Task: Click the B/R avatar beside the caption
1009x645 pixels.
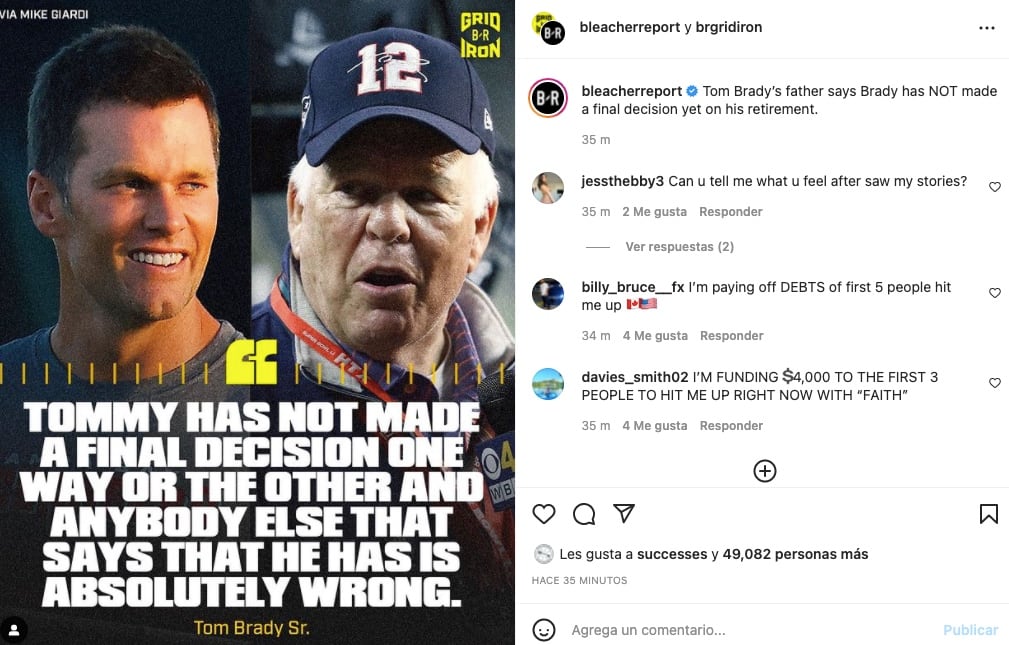Action: pyautogui.click(x=548, y=98)
